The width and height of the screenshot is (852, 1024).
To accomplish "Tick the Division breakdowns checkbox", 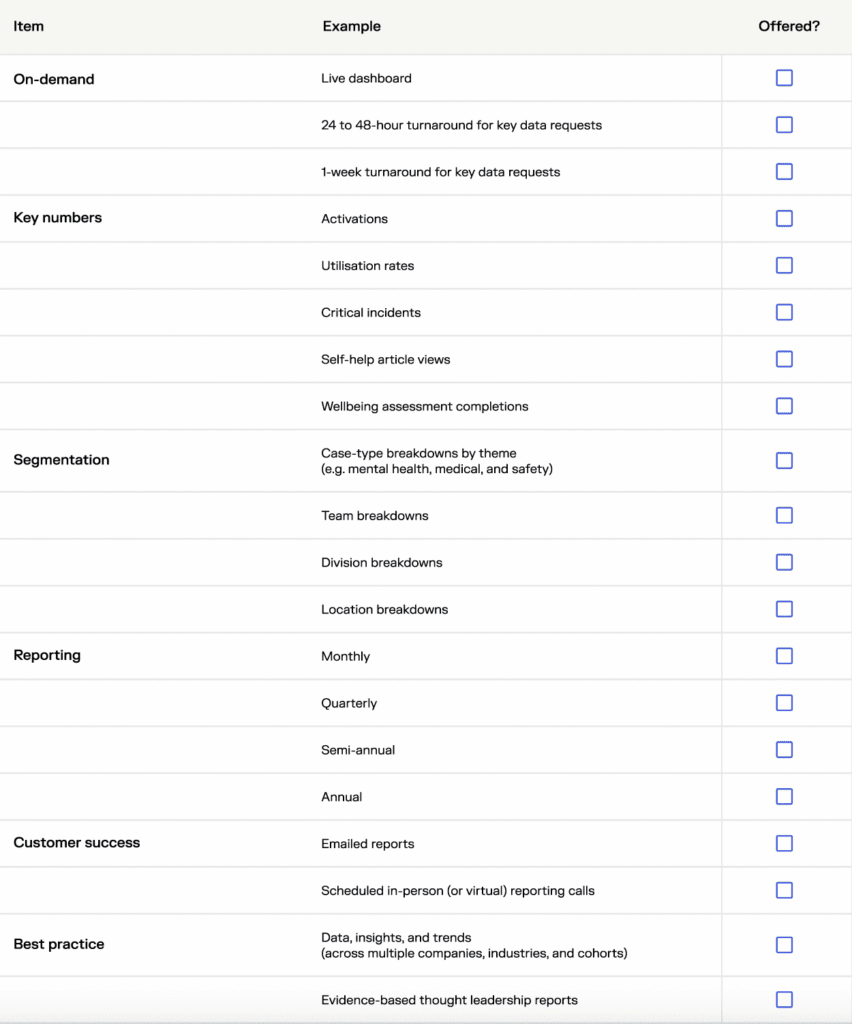I will point(784,562).
